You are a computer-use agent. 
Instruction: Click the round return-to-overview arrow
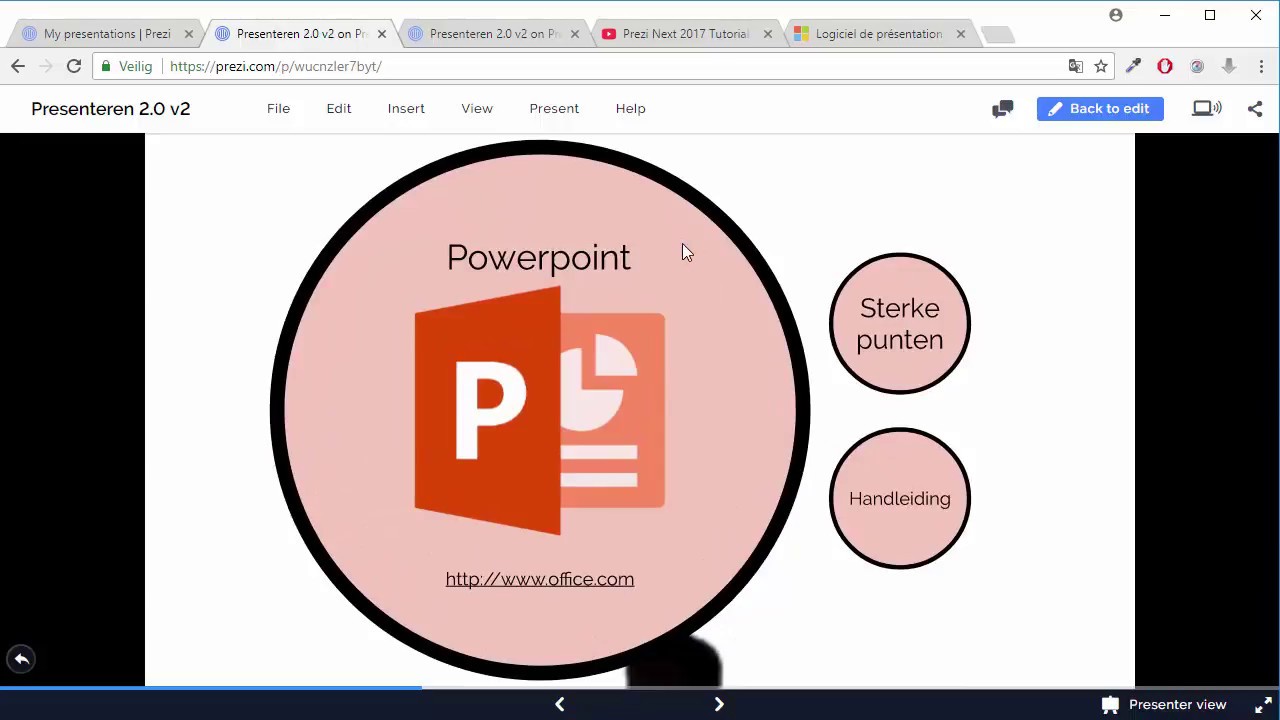[21, 659]
